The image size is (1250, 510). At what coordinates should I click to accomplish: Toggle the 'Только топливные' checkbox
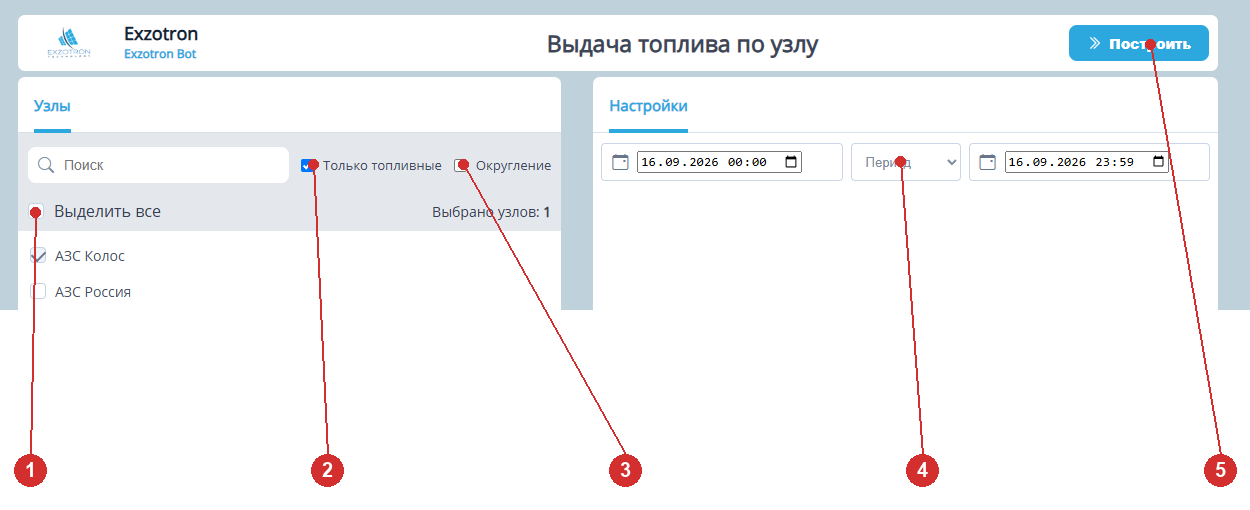point(308,165)
